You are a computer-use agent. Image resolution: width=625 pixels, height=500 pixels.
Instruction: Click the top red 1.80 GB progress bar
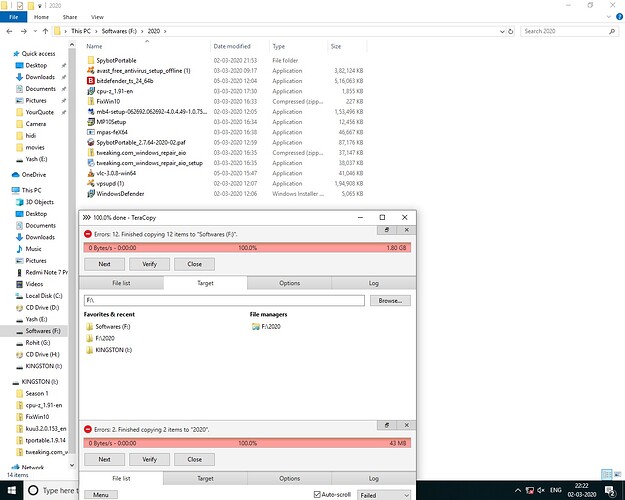247,246
